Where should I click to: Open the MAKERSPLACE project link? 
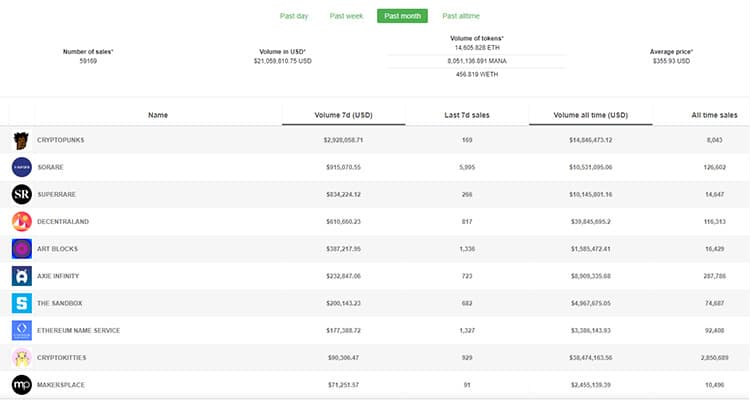61,385
